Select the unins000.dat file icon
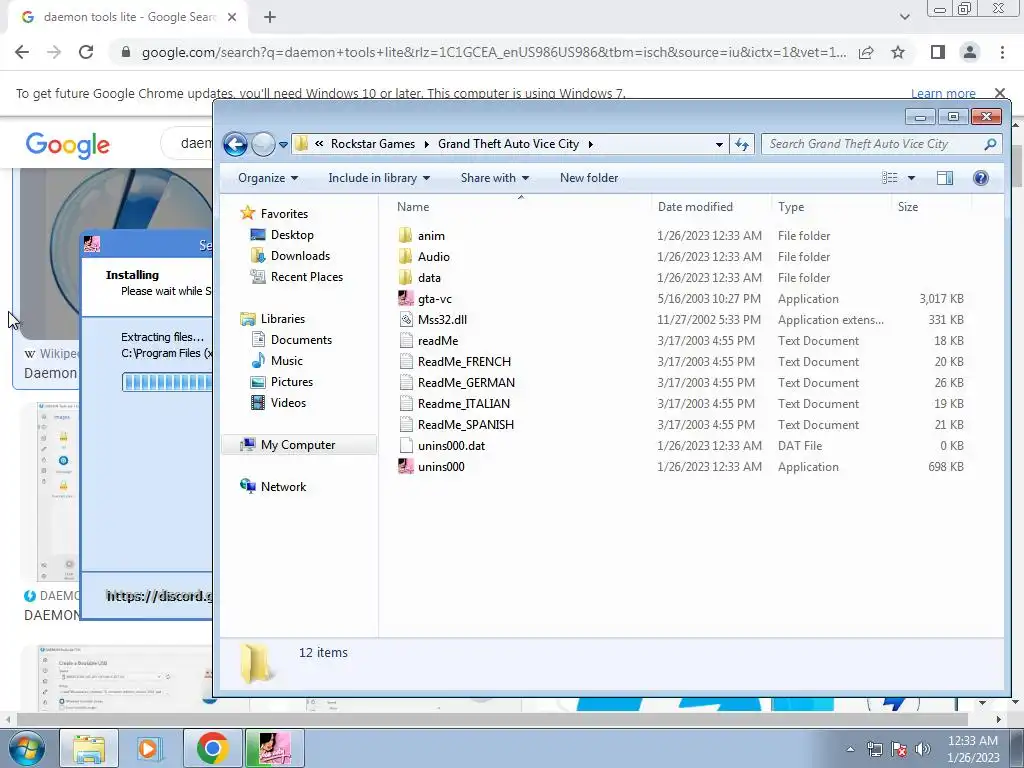Screen dimensions: 1024x768 click(x=406, y=445)
